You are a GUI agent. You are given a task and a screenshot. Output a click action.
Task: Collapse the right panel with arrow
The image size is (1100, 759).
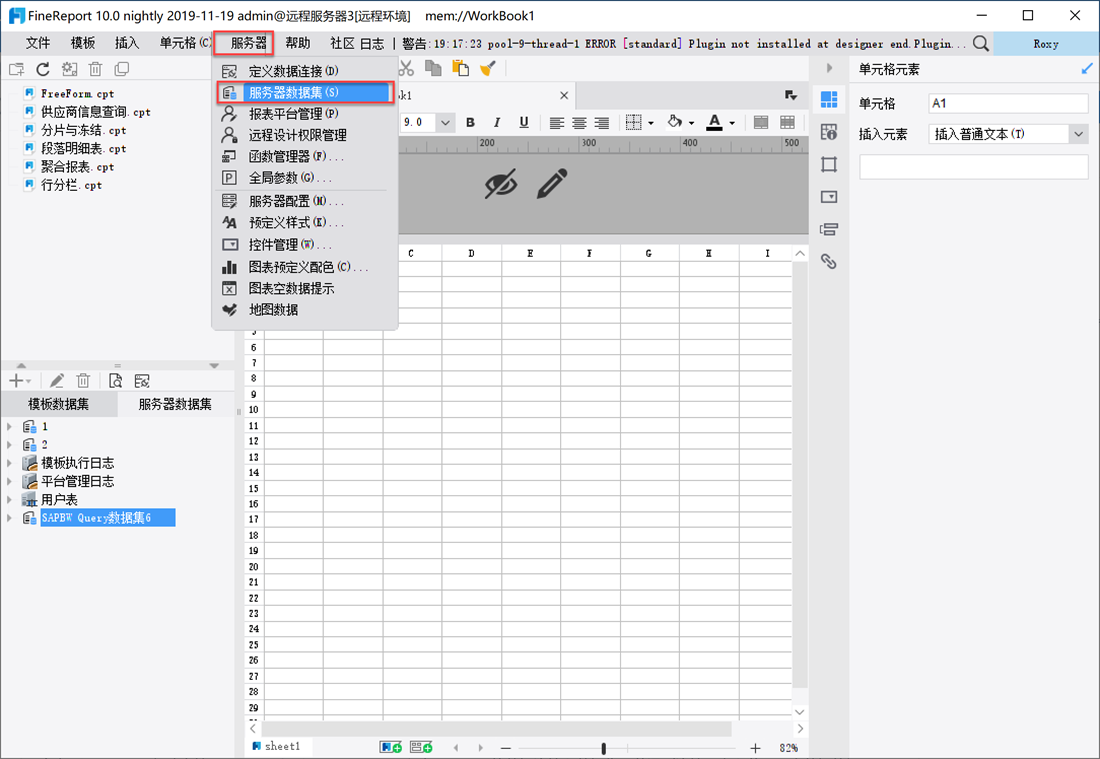click(x=829, y=68)
